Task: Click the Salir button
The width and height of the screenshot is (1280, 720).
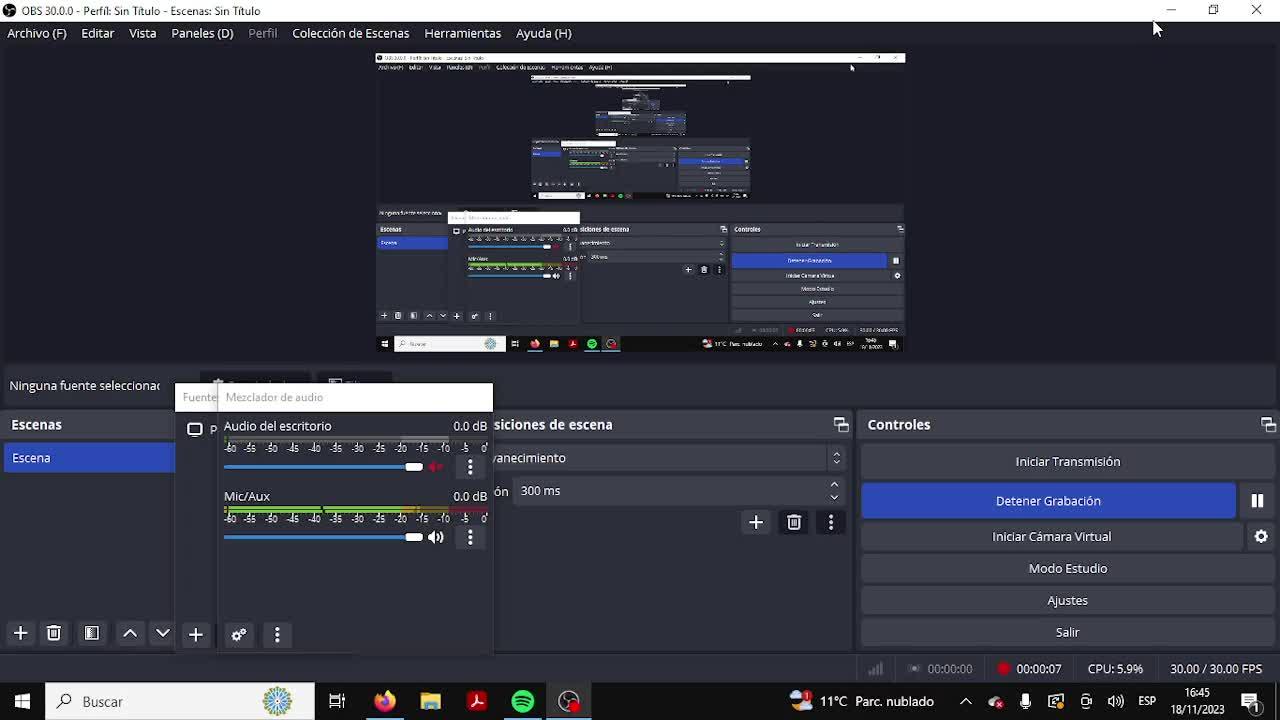Action: point(1067,633)
